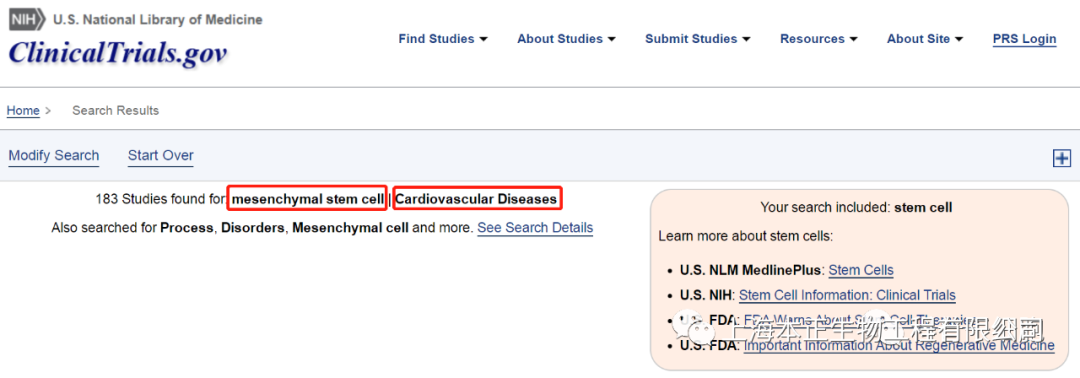Expand search panel with plus icon
The image size is (1080, 378).
coord(1062,158)
